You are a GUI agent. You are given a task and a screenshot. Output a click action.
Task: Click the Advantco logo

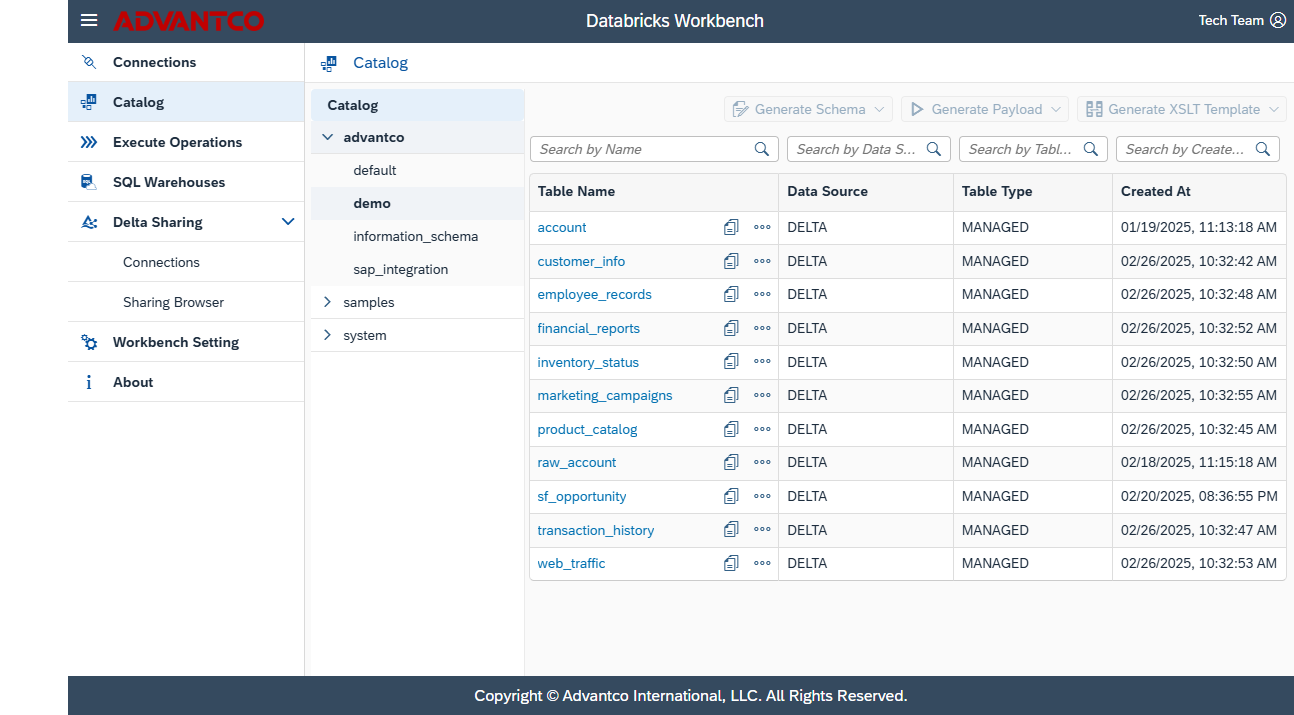click(189, 21)
